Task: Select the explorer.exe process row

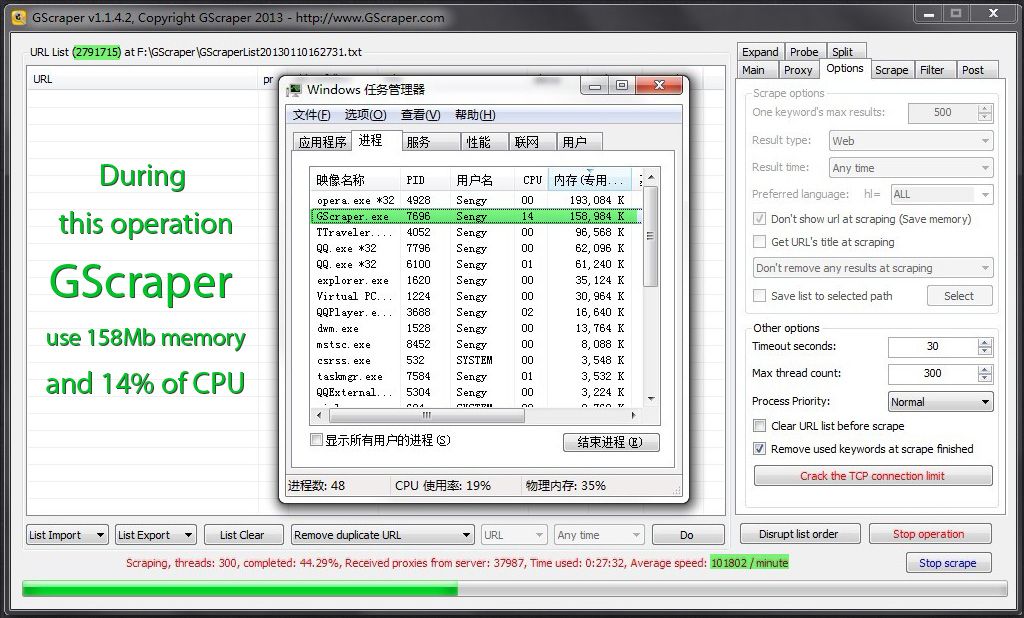Action: (x=476, y=280)
